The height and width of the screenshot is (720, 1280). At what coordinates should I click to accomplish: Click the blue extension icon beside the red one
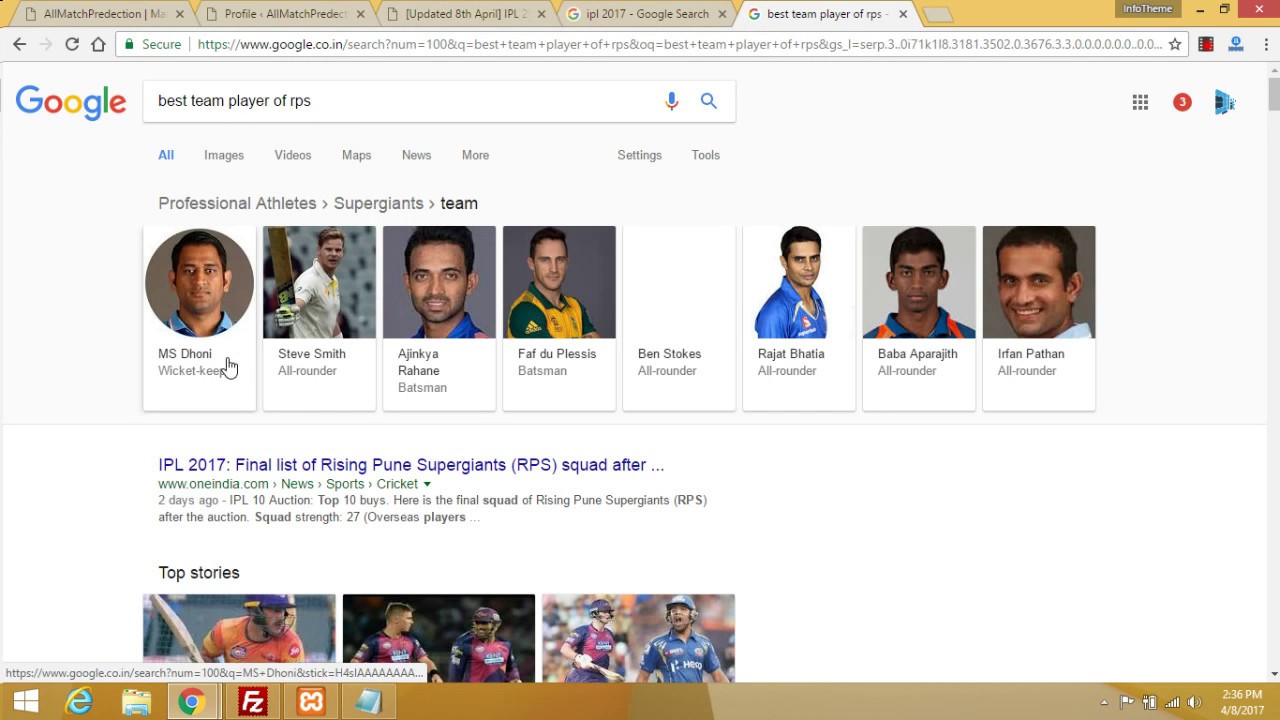pyautogui.click(x=1236, y=44)
